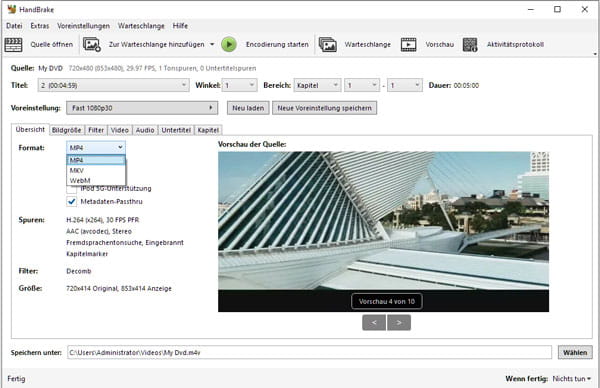Open the end chapter dropdown
Screen dimensions: 600x388
pos(405,85)
